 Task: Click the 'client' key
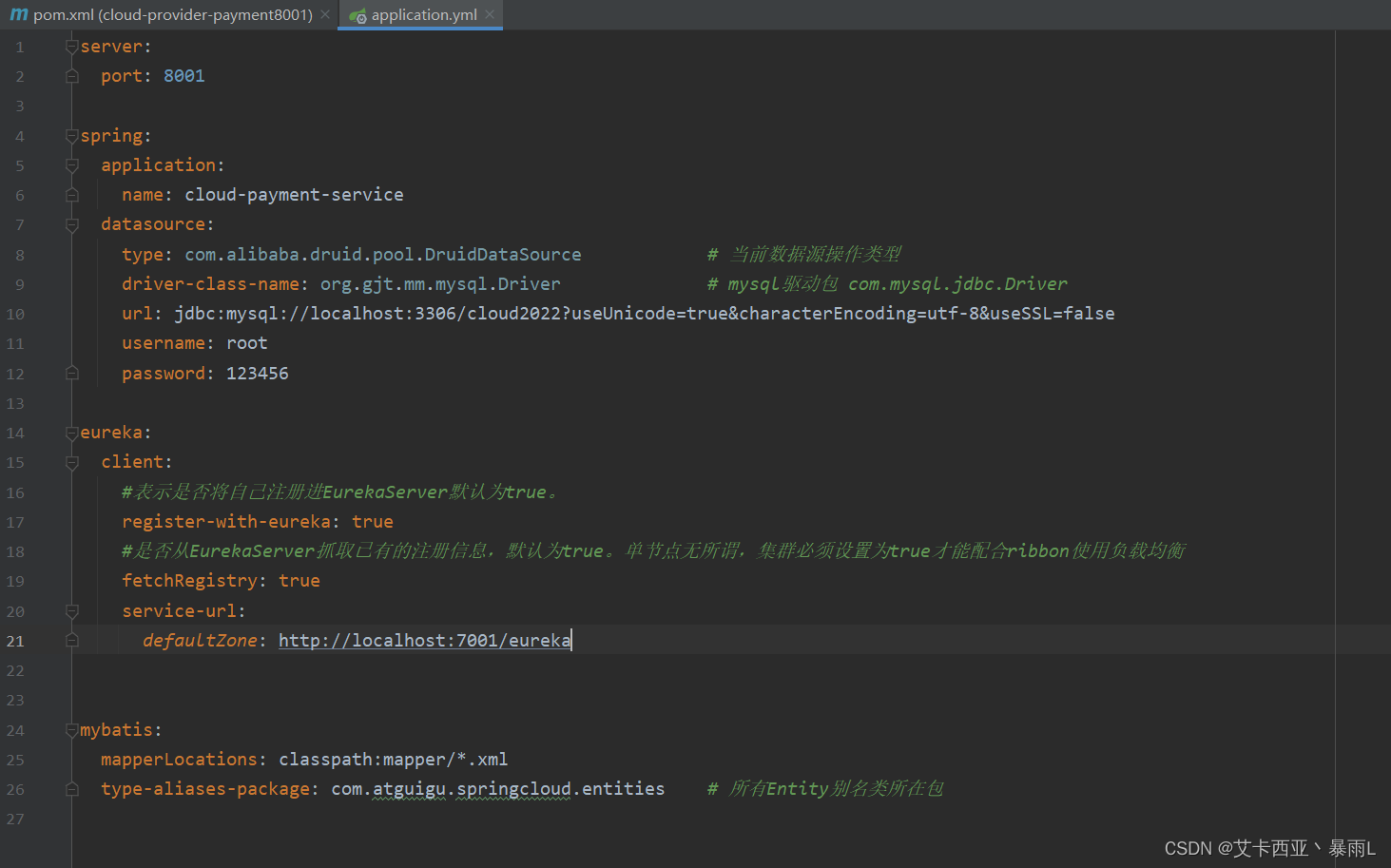[x=132, y=461]
